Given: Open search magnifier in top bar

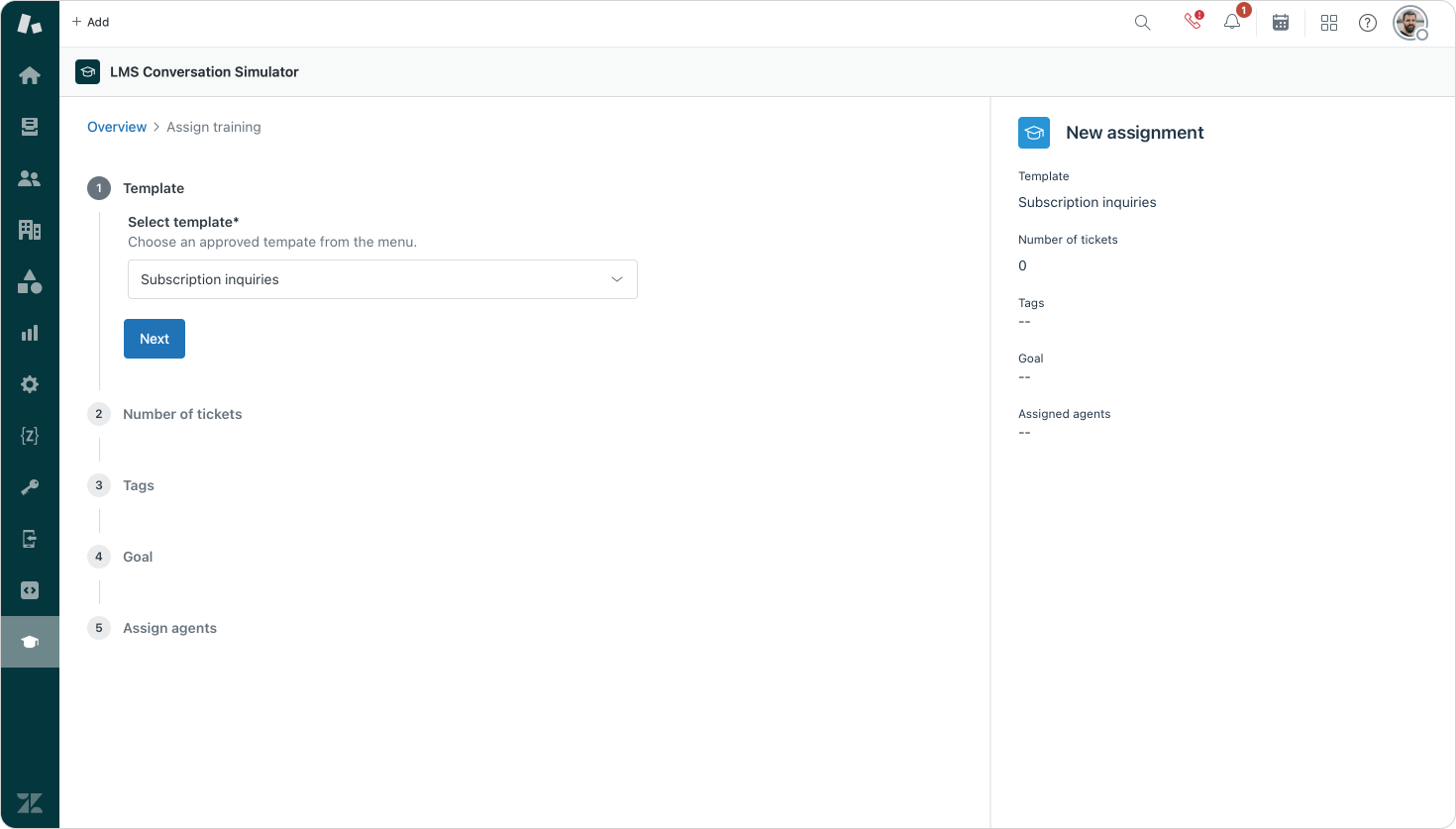Looking at the screenshot, I should pyautogui.click(x=1142, y=23).
